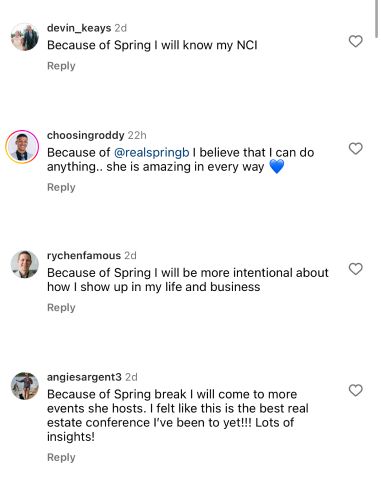Open devin_keays' profile picture
The height and width of the screenshot is (484, 381).
25,37
